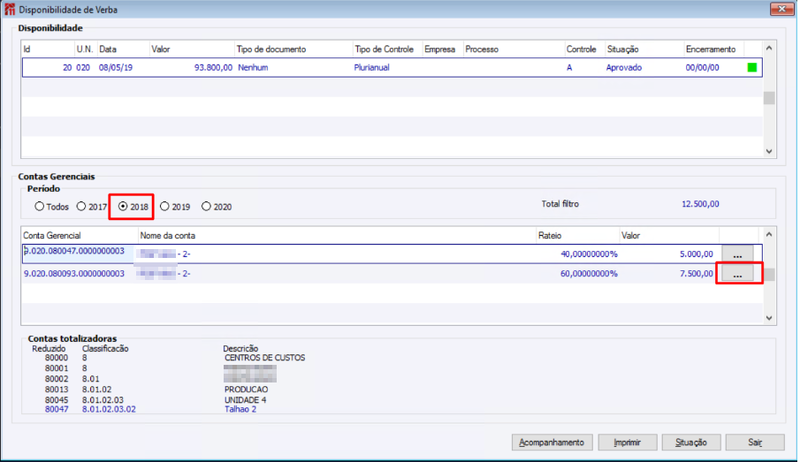Select the Todos period radio button

[39, 207]
